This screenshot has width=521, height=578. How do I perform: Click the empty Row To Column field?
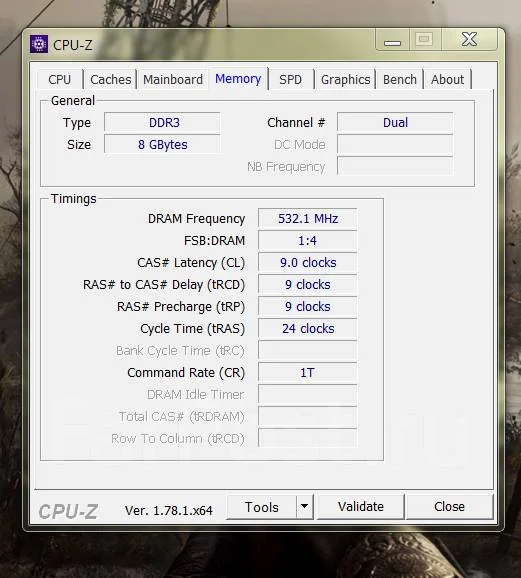(x=308, y=439)
